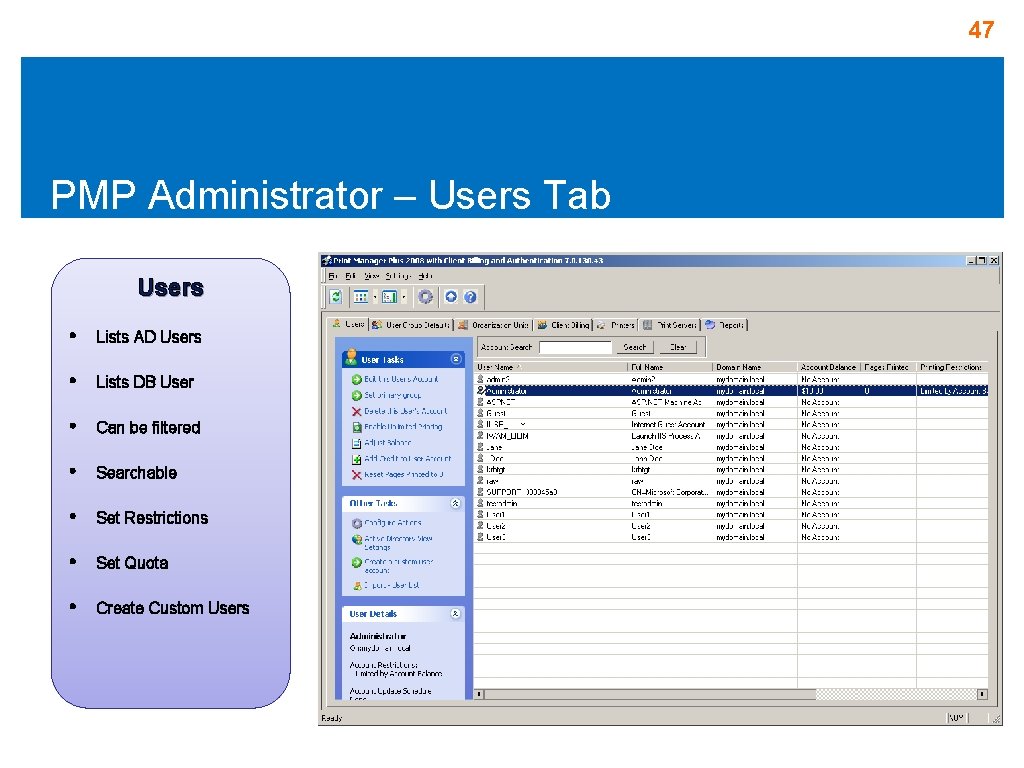
Task: Open the View menu
Action: 371,276
